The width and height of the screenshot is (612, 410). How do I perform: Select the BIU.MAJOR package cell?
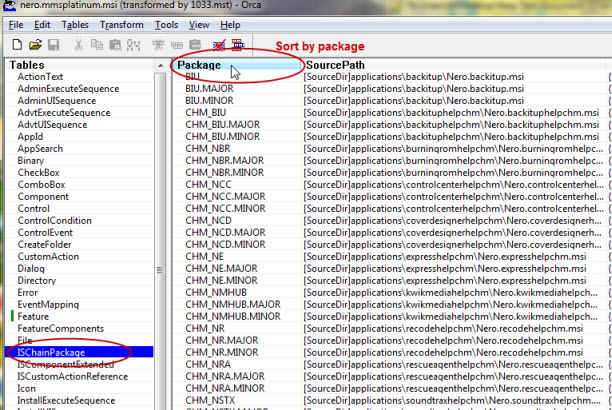(209, 89)
